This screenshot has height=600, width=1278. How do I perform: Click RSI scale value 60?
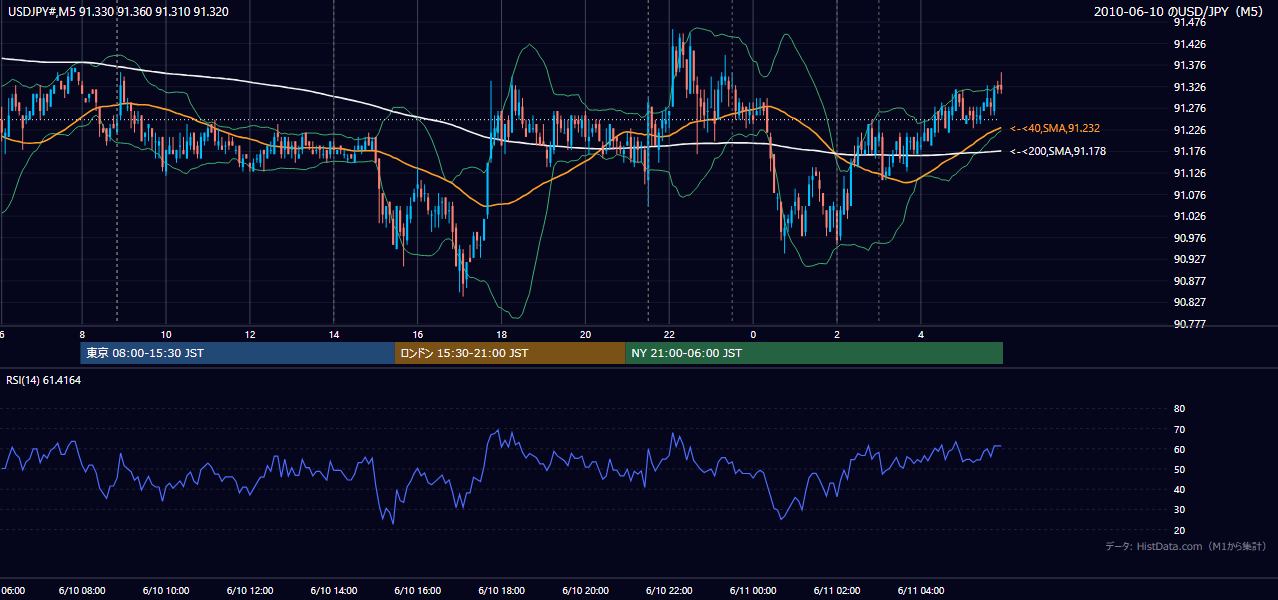[1179, 449]
